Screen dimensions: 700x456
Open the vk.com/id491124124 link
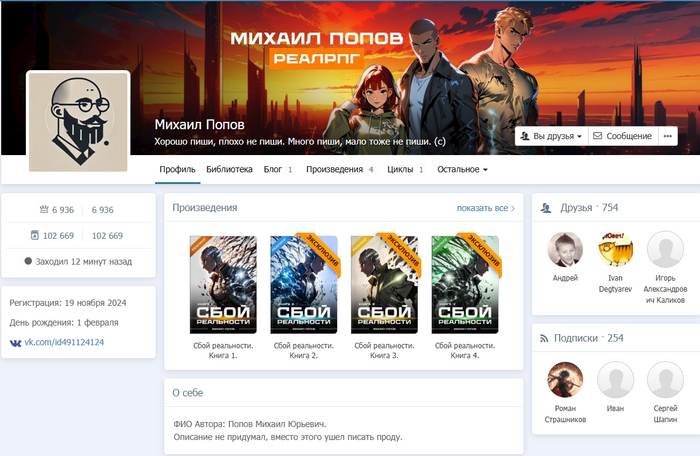click(64, 342)
